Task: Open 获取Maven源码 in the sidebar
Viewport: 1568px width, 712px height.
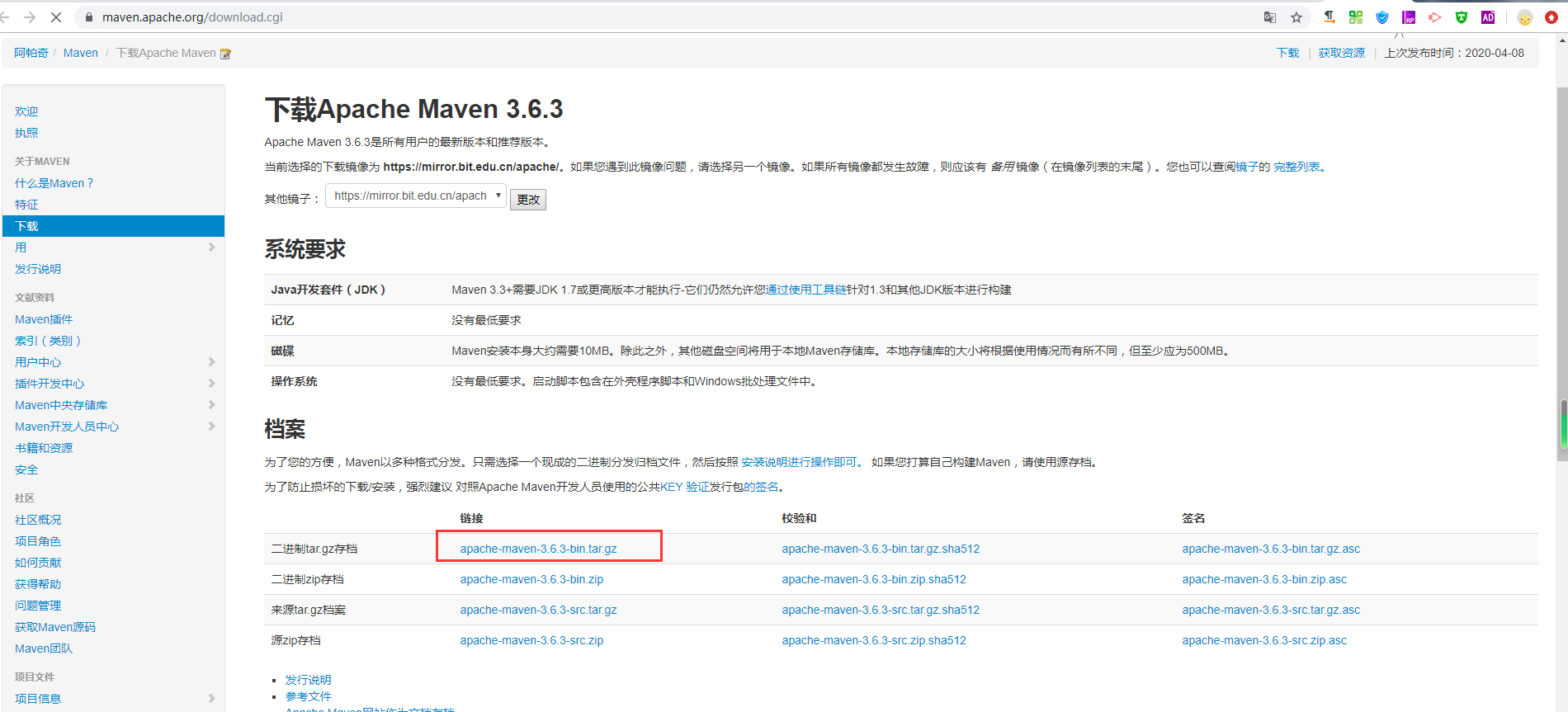Action: click(55, 627)
